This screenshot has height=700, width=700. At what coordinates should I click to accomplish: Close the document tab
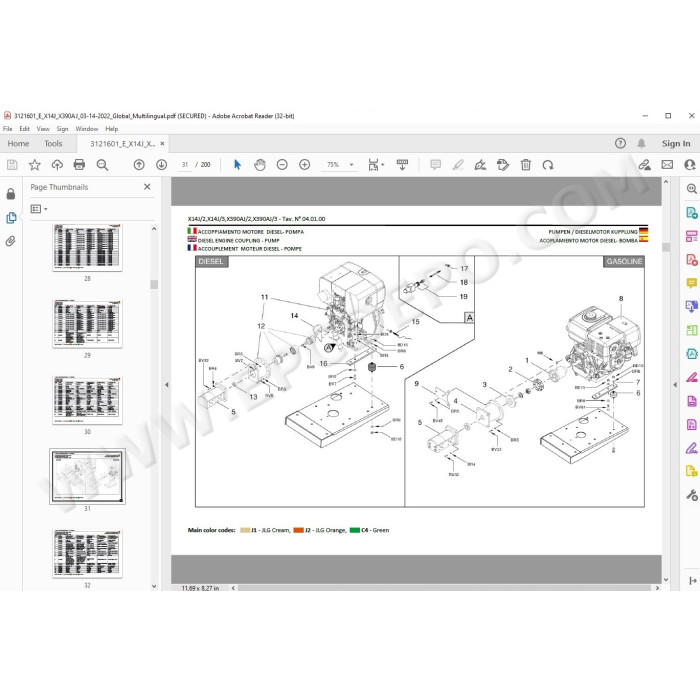point(162,144)
